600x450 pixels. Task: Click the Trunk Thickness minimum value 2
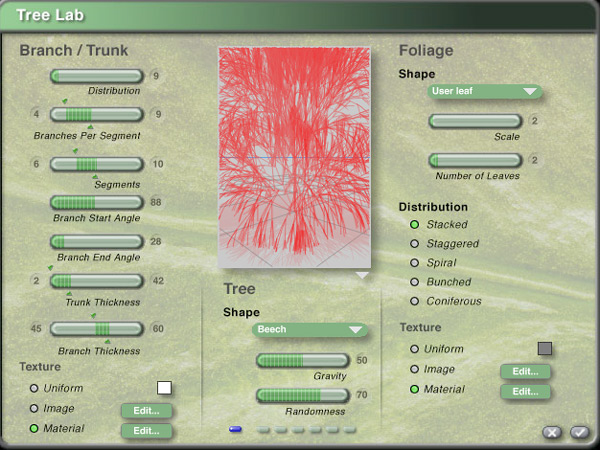tap(36, 280)
